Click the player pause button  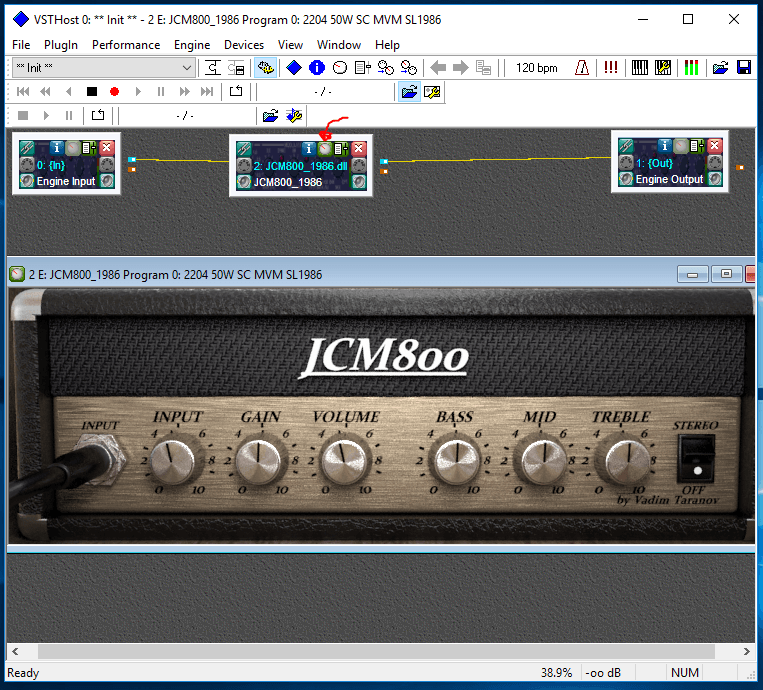(x=161, y=91)
